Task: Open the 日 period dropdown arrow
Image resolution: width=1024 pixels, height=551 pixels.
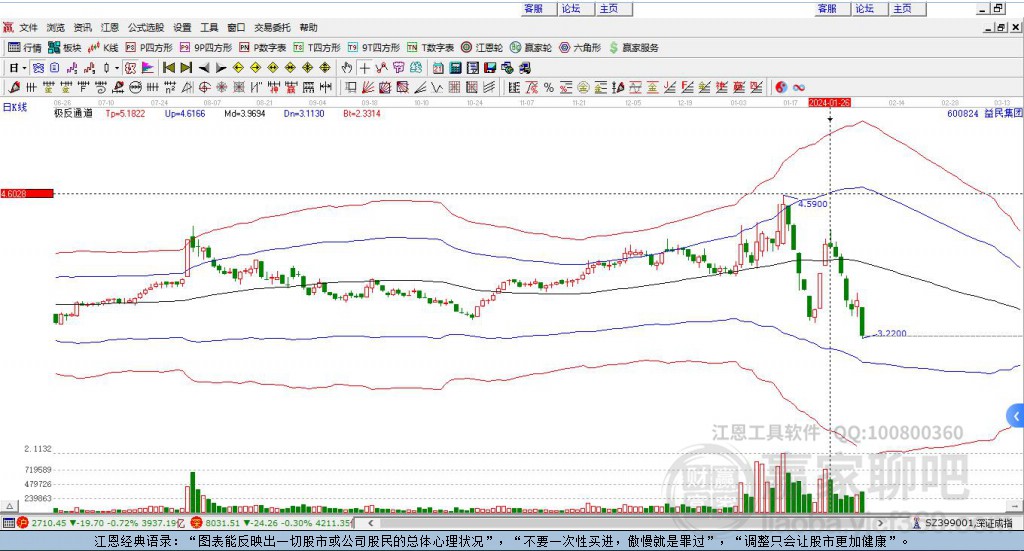Action: tap(24, 68)
